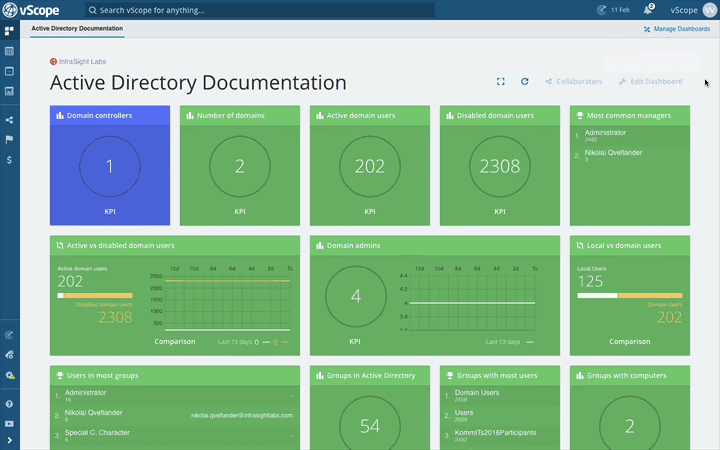The image size is (720, 450).
Task: Open the dollar billing sidebar icon
Action: point(9,160)
